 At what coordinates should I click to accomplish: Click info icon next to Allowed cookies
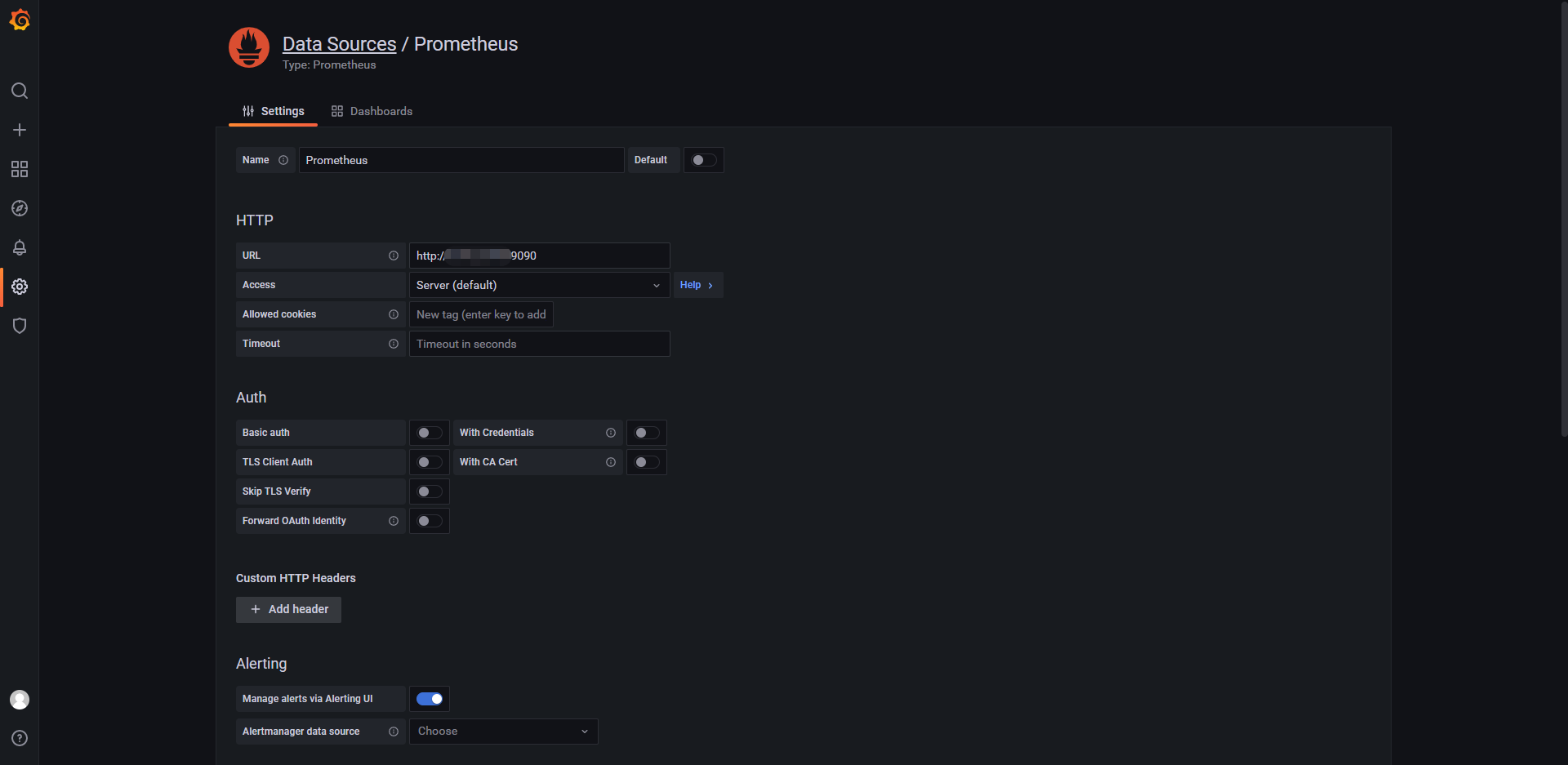(x=394, y=314)
